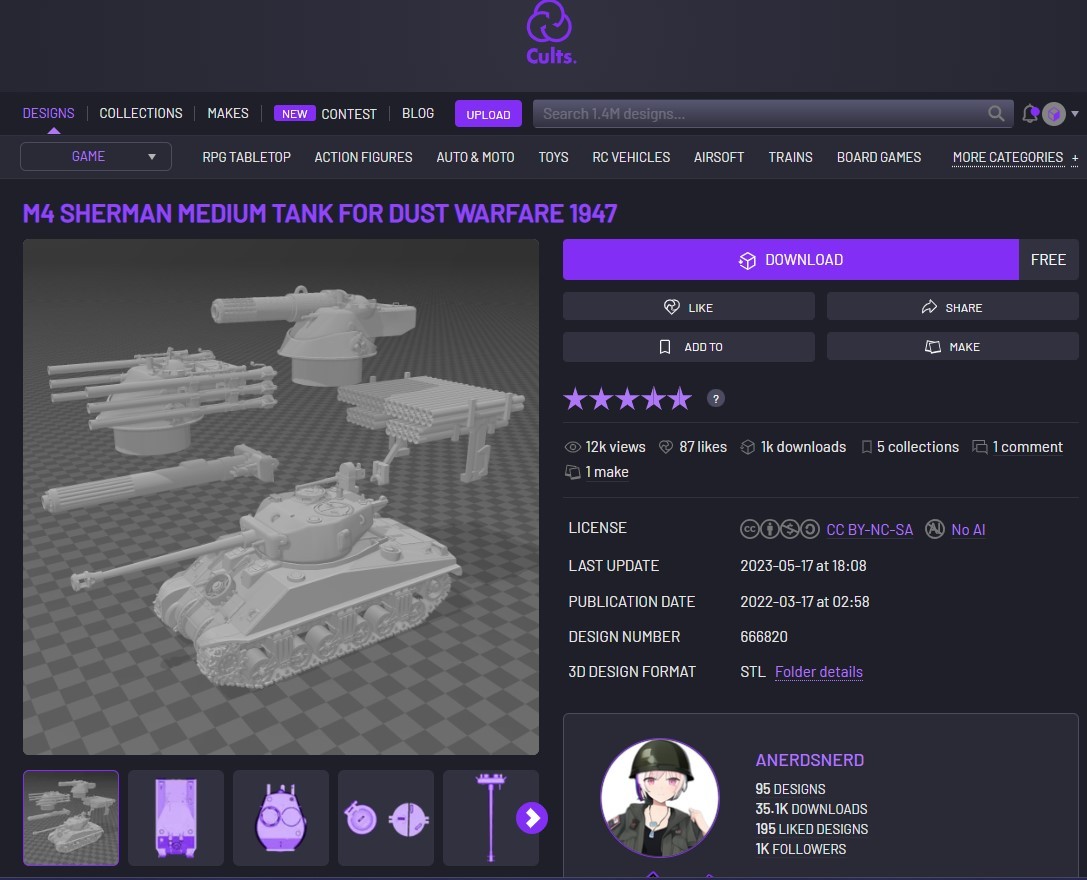Select the third thumbnail of turret top
Screen dimensions: 1087x880
point(281,818)
